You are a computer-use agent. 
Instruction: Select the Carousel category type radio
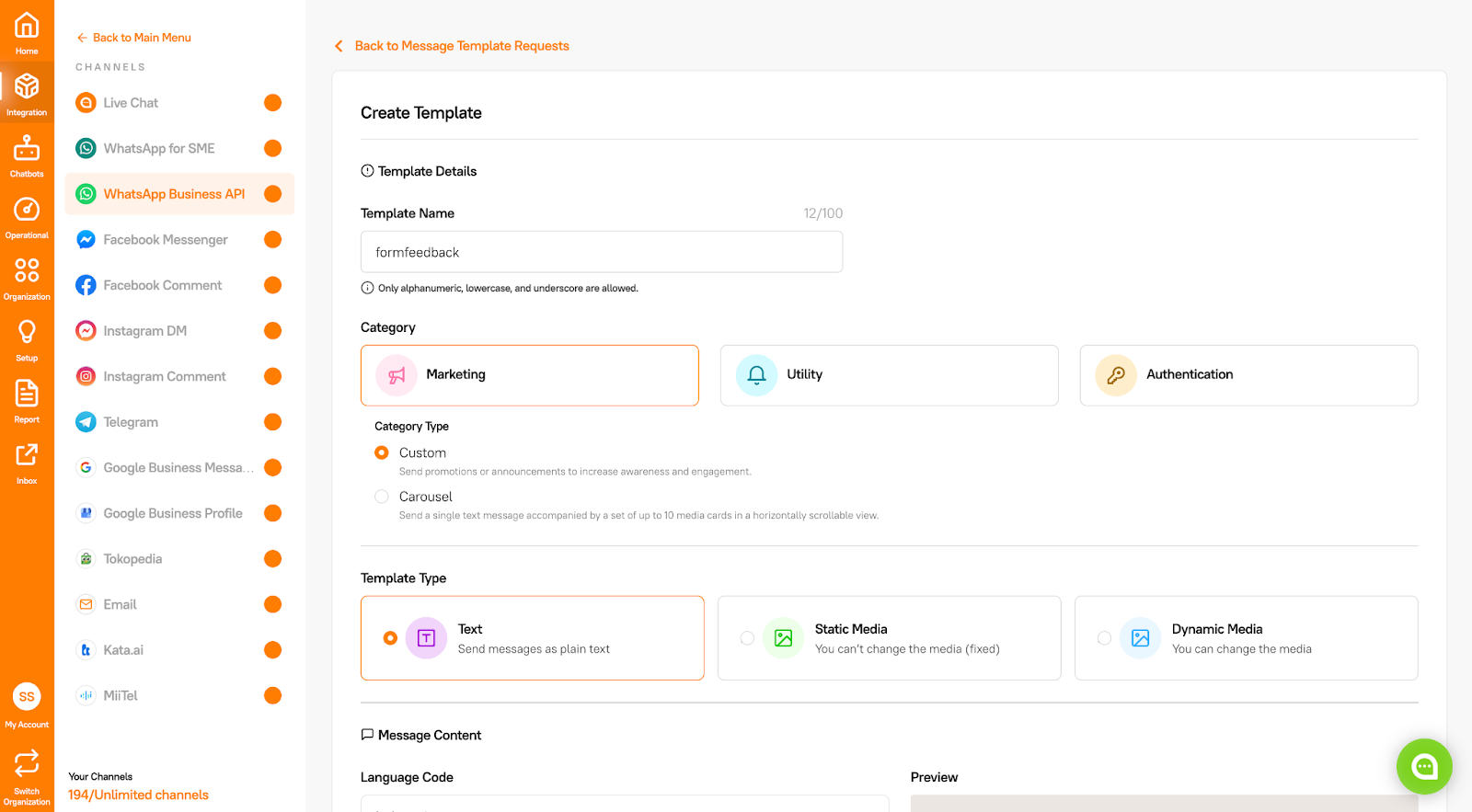coord(382,497)
